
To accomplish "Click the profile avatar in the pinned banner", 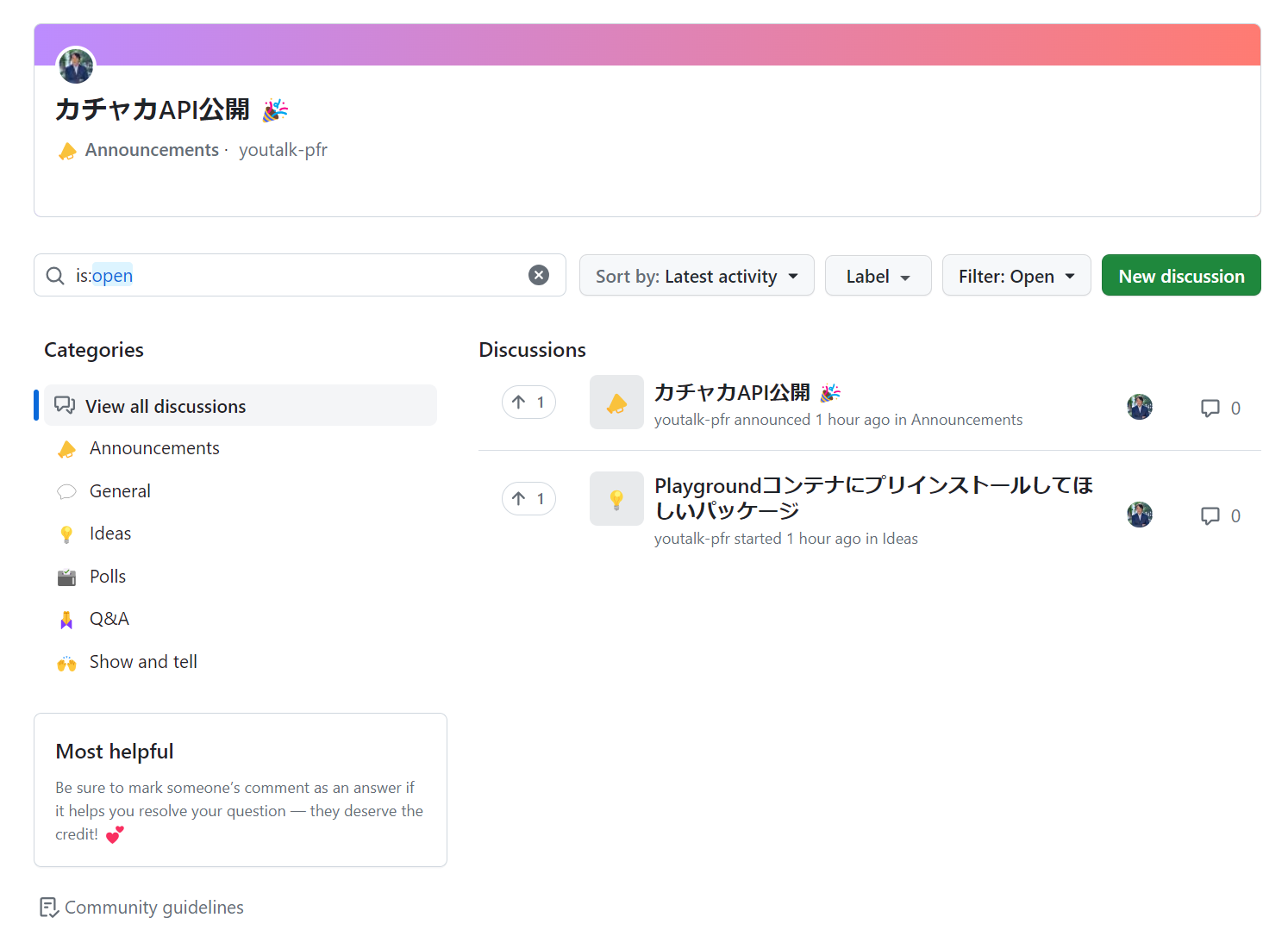I will click(x=76, y=66).
